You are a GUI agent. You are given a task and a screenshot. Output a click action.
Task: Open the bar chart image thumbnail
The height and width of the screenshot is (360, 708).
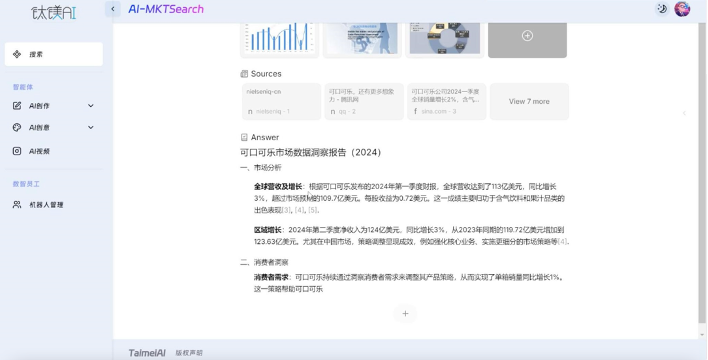[279, 39]
